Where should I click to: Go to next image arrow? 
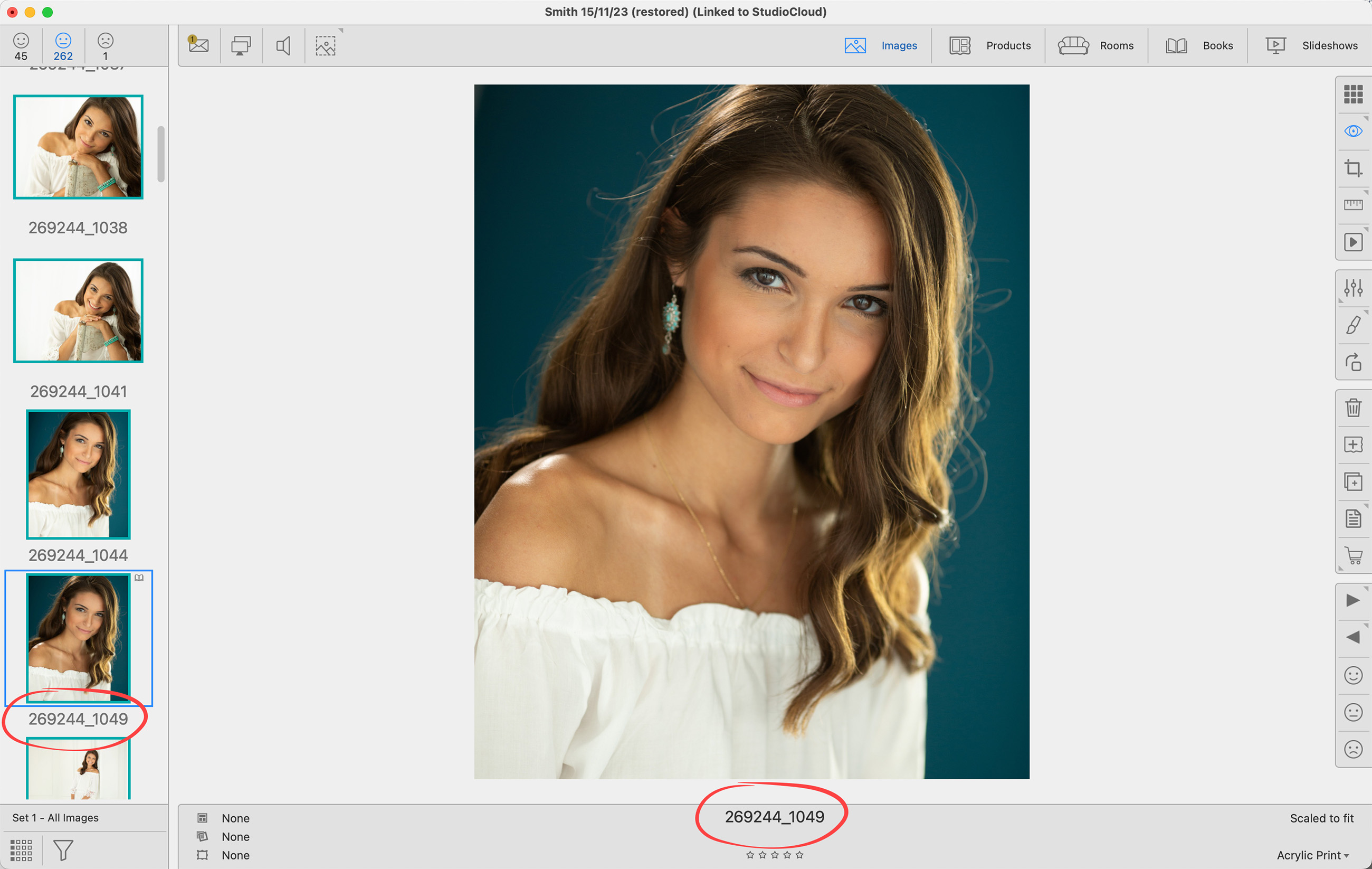pos(1352,600)
